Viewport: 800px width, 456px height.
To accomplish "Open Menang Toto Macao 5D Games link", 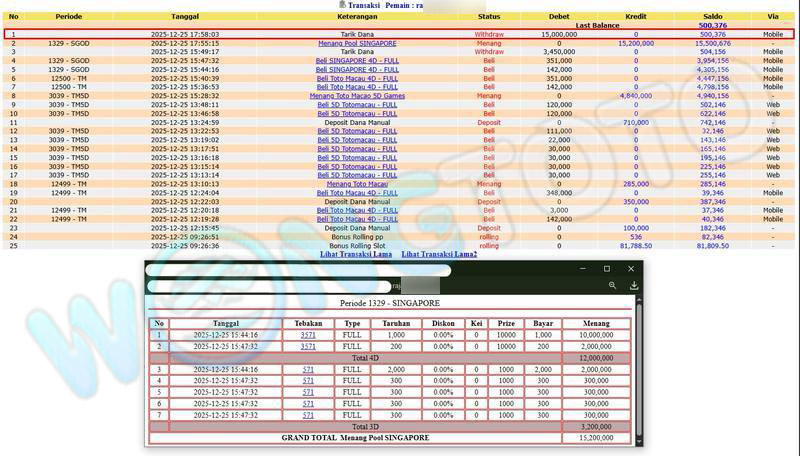I will coord(357,96).
